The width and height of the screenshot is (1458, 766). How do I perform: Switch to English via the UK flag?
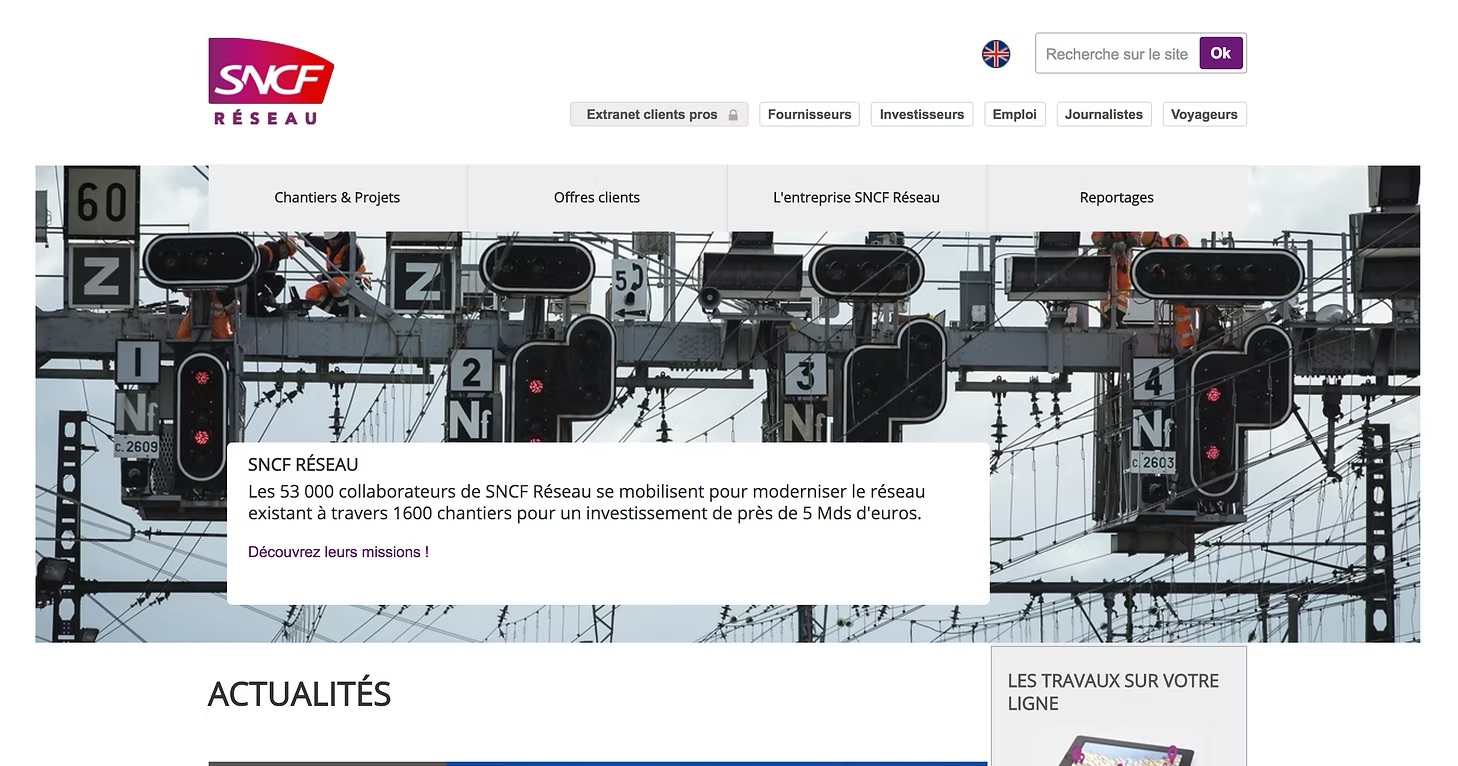pyautogui.click(x=995, y=54)
